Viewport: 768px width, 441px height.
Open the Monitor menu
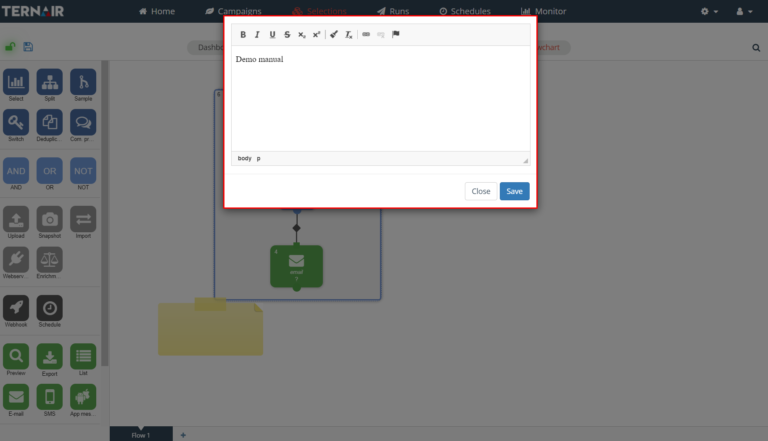543,11
